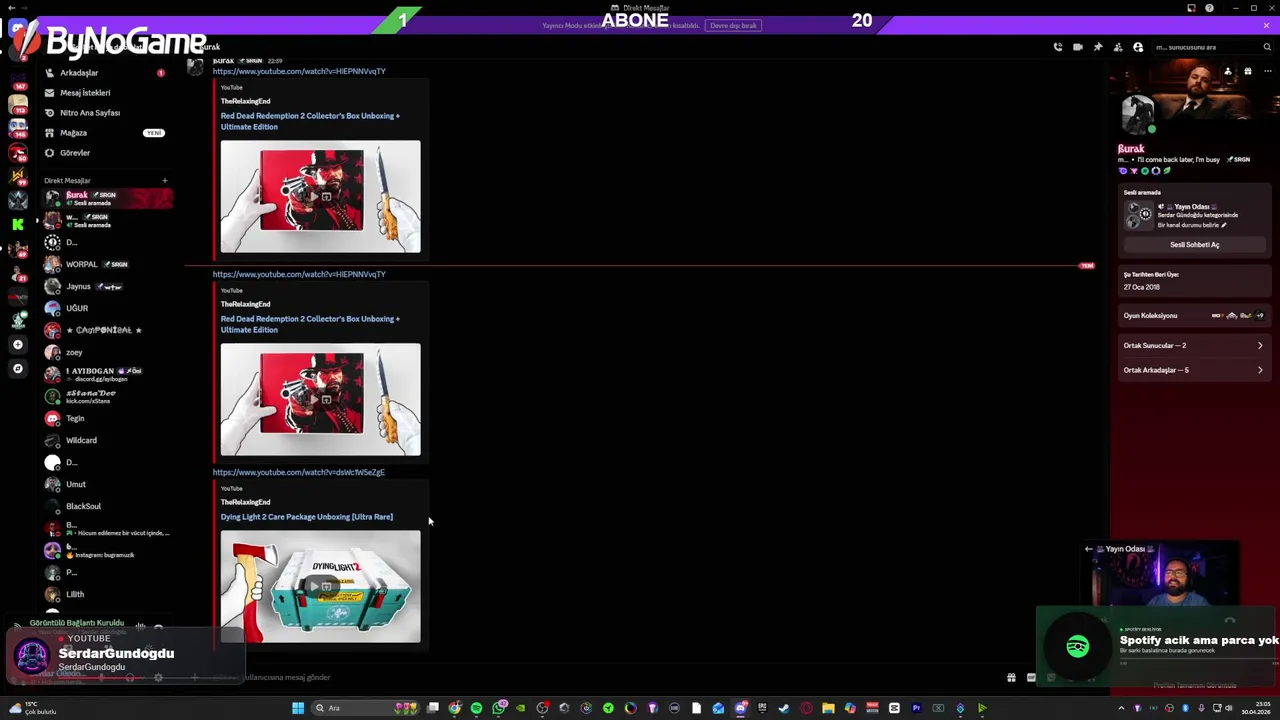Open the Windows Start menu
Screen dimensions: 1280x720
pyautogui.click(x=297, y=708)
